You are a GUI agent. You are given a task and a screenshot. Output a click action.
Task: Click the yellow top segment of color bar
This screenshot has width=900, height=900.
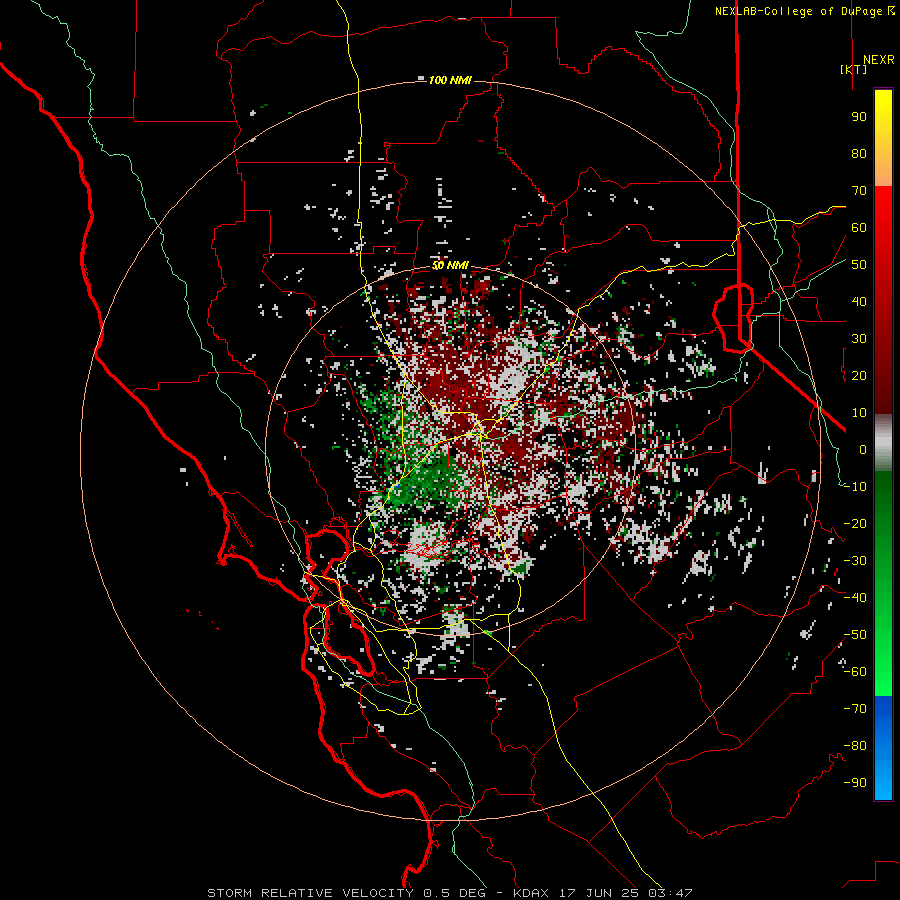coord(883,138)
